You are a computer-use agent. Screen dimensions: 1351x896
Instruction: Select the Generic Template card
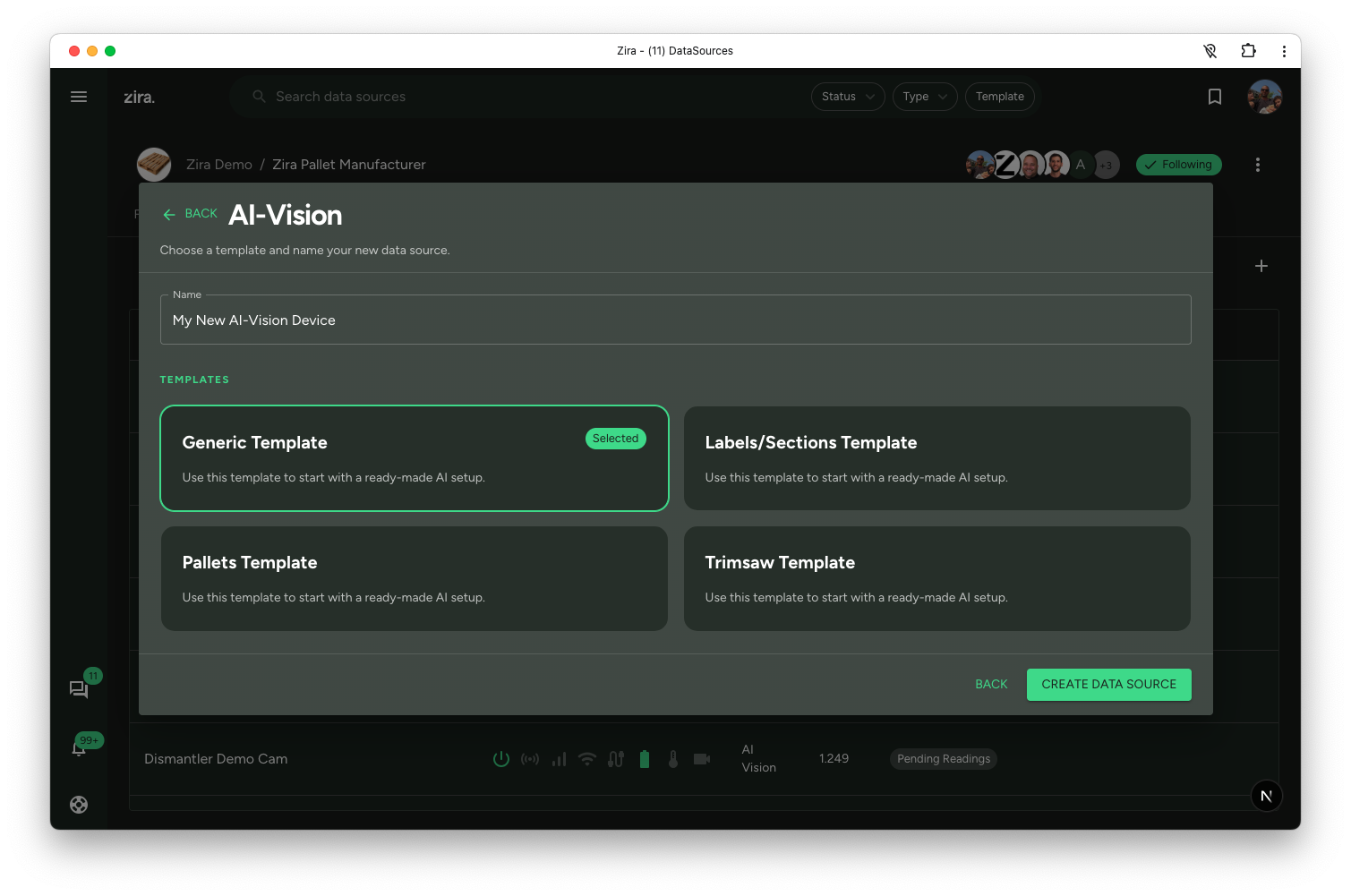415,458
